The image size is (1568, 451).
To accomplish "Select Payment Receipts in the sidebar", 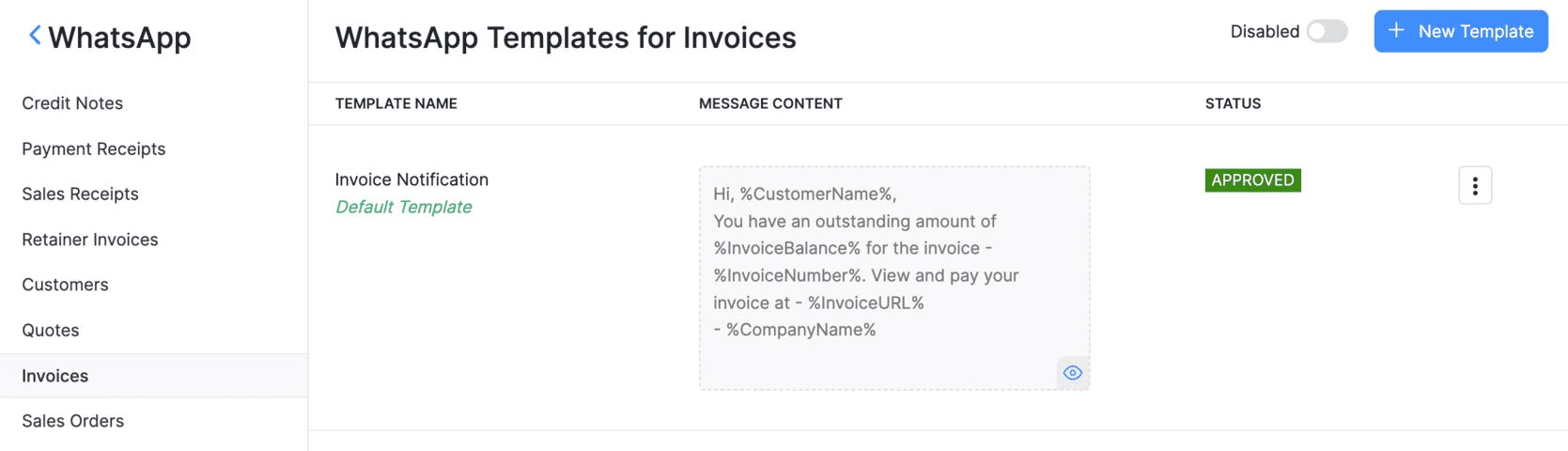I will [x=94, y=148].
